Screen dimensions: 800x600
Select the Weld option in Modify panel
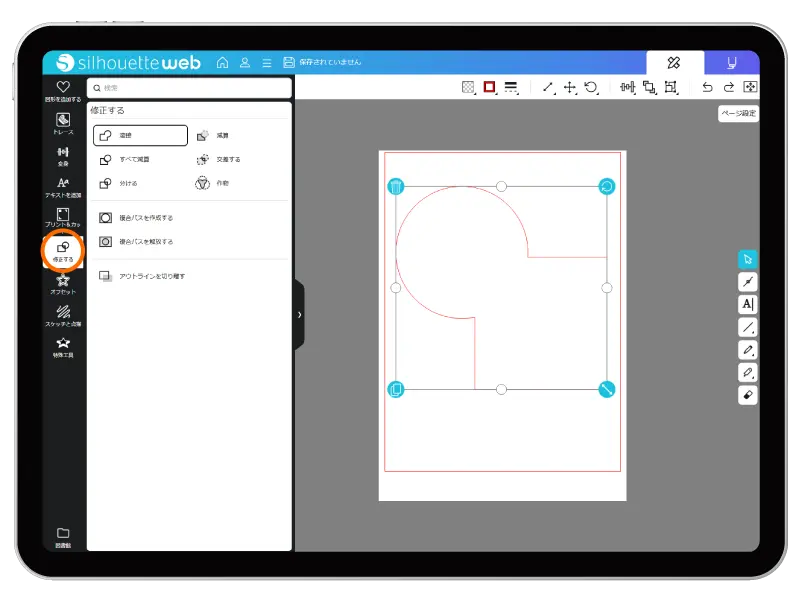pyautogui.click(x=140, y=135)
